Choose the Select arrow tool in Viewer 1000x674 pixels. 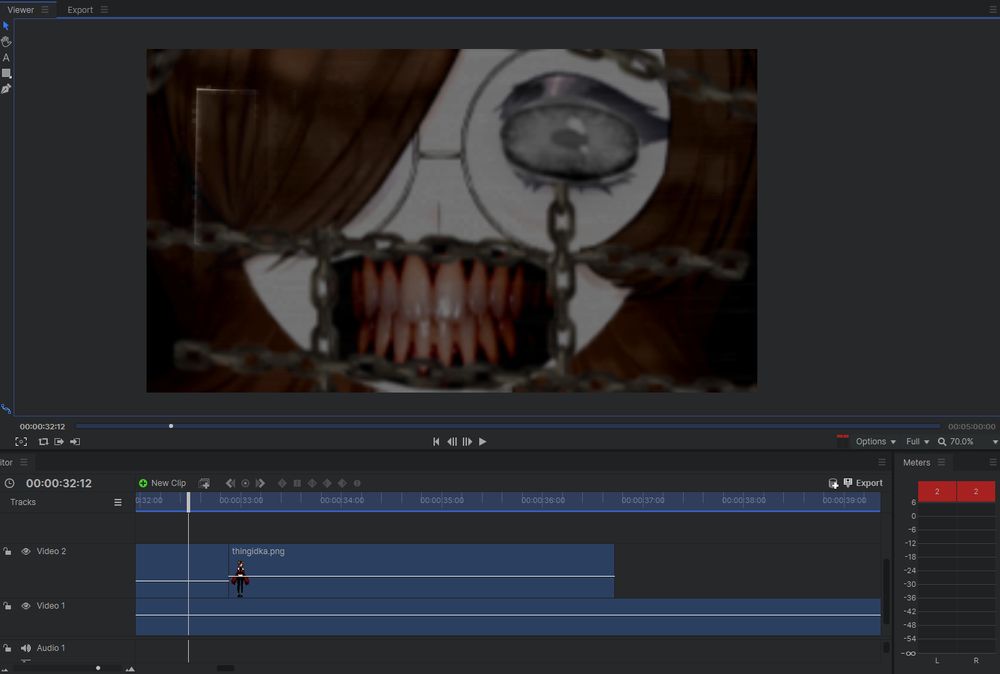(6, 26)
